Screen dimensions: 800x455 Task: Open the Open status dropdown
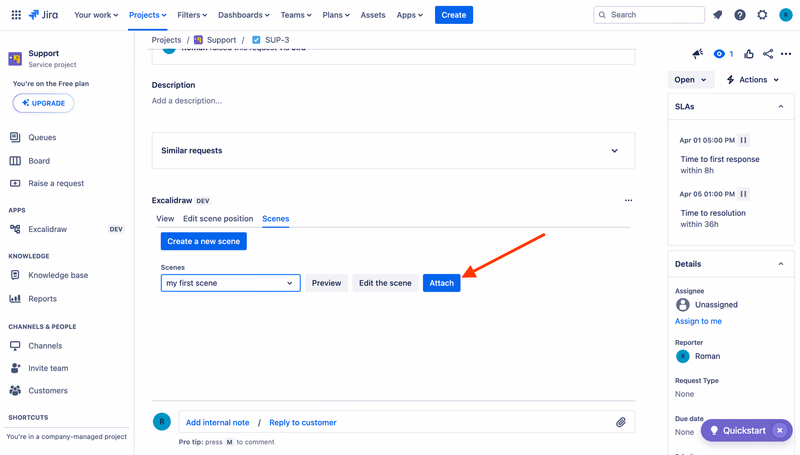[x=691, y=80]
